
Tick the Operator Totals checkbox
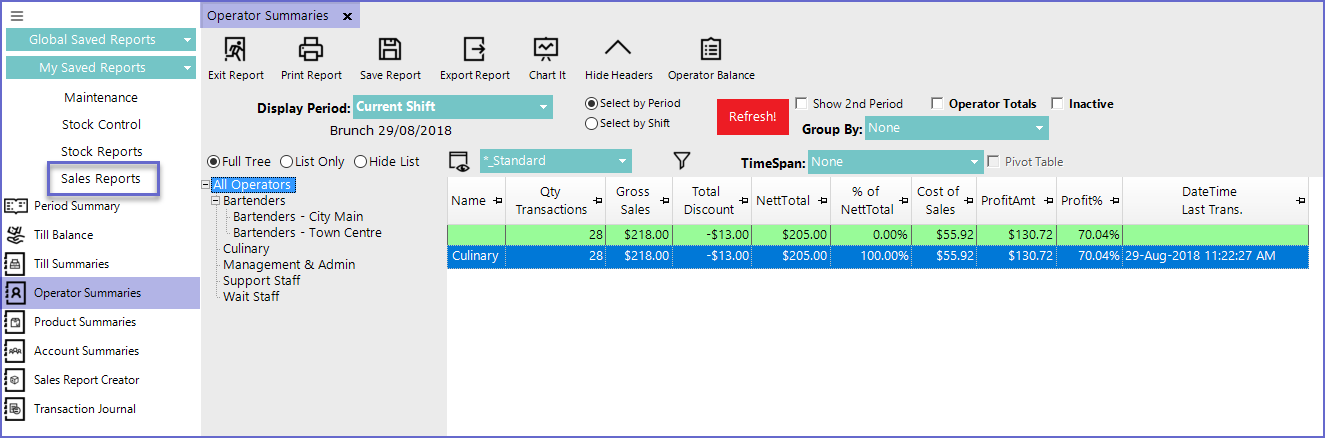pyautogui.click(x=937, y=103)
